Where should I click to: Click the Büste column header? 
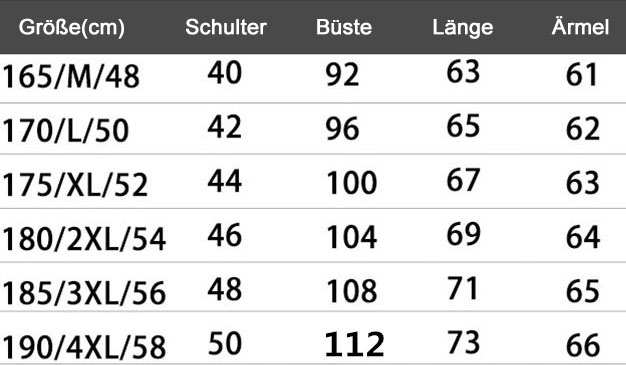click(344, 28)
